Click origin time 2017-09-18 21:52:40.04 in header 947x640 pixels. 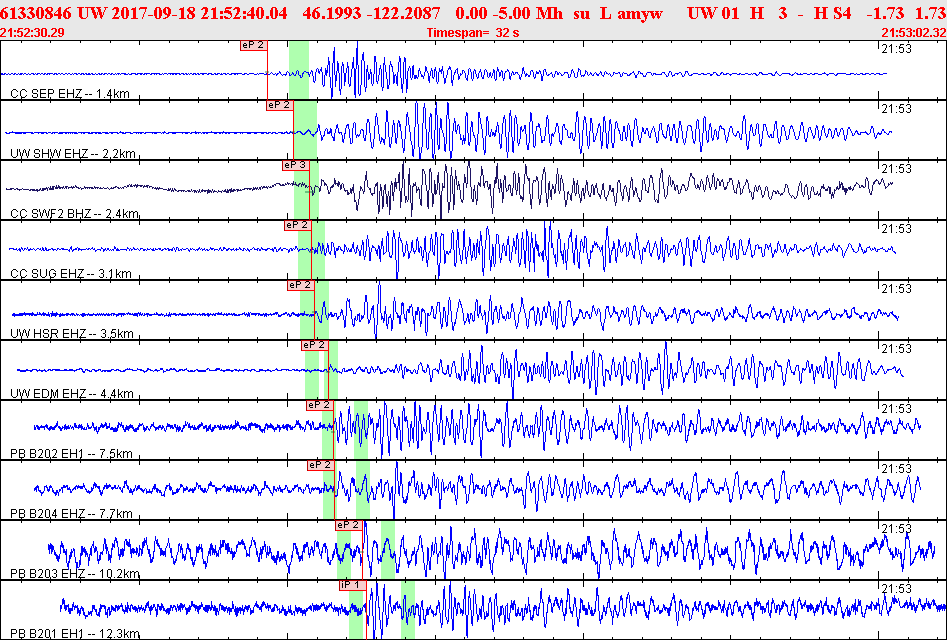coord(199,13)
